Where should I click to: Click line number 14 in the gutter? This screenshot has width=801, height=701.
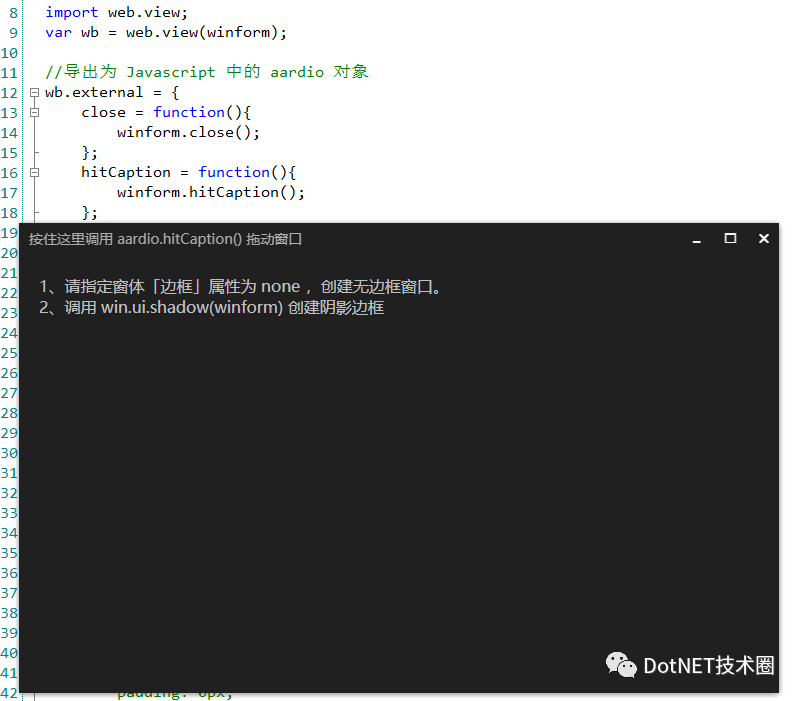click(x=10, y=131)
